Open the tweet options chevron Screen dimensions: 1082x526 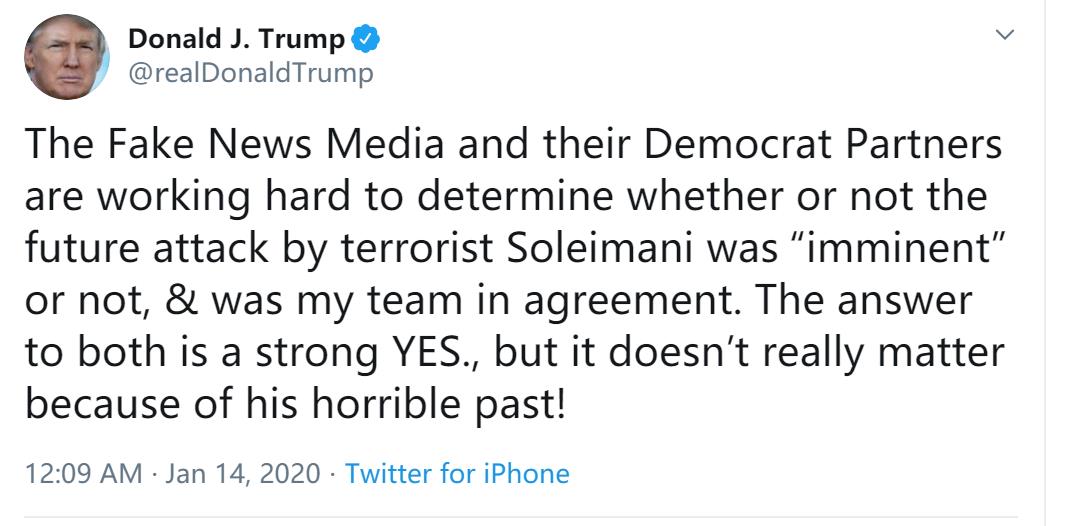(1006, 36)
